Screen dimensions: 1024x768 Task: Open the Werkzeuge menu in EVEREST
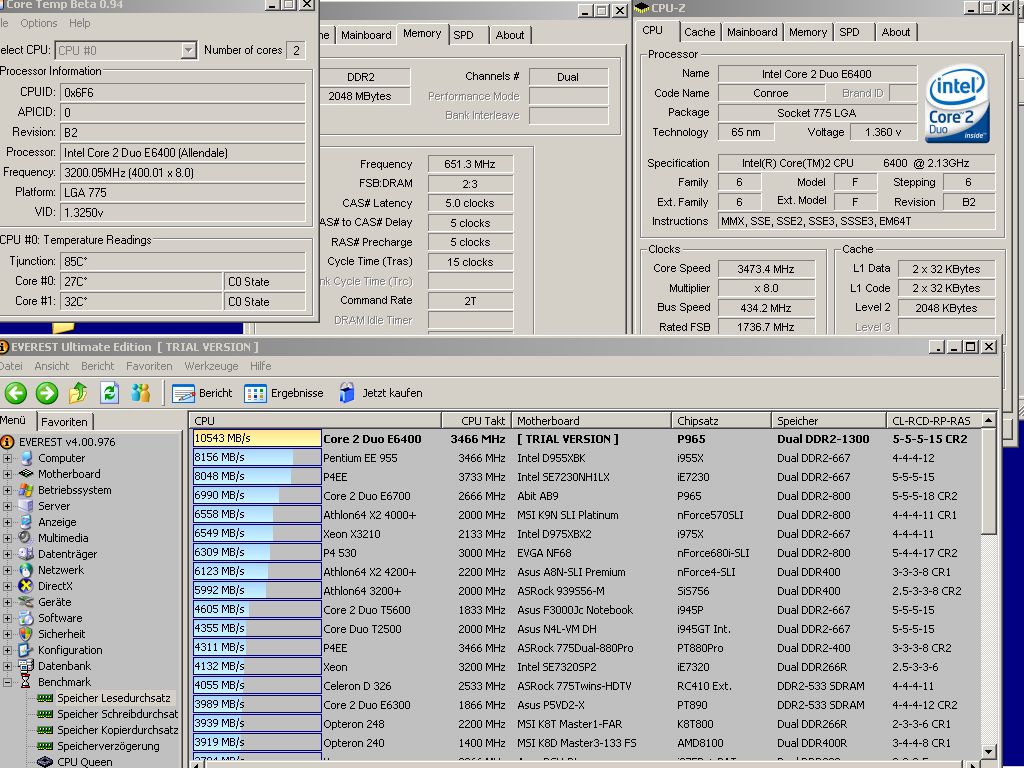pyautogui.click(x=211, y=366)
